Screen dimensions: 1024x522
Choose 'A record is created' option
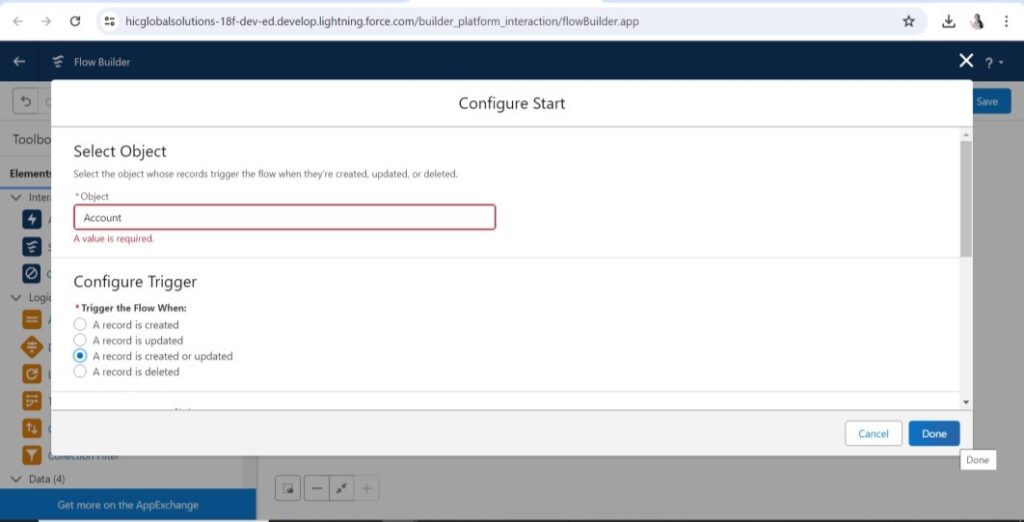point(80,325)
